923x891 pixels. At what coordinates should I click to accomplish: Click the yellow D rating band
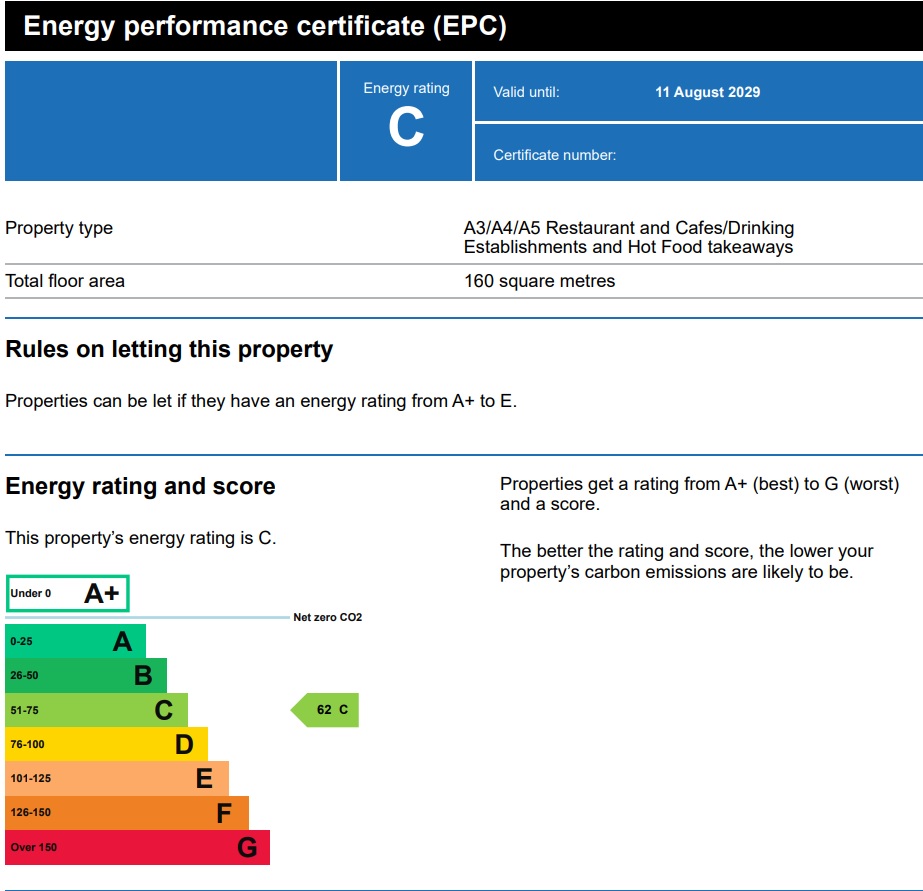pos(106,744)
